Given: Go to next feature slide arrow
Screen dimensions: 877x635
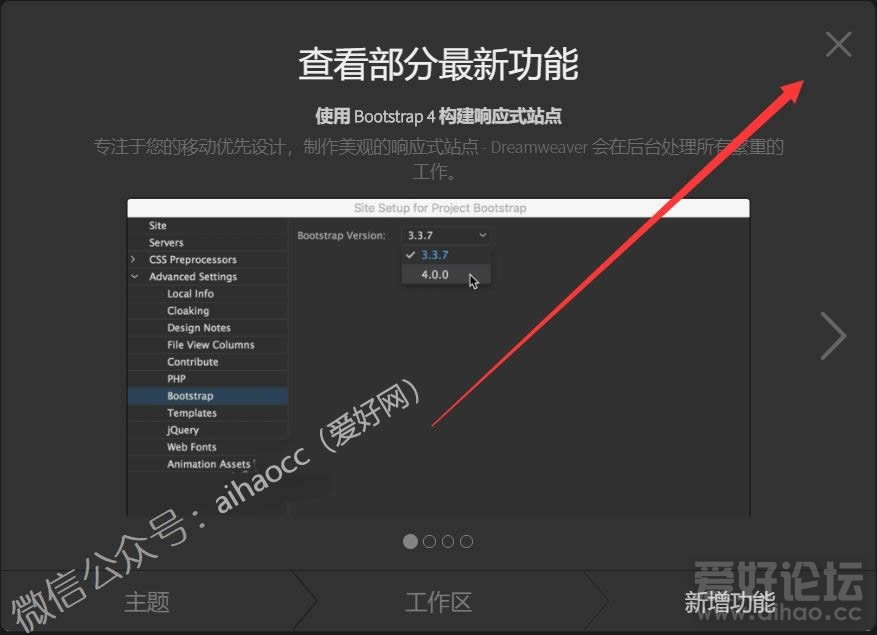Looking at the screenshot, I should point(833,335).
